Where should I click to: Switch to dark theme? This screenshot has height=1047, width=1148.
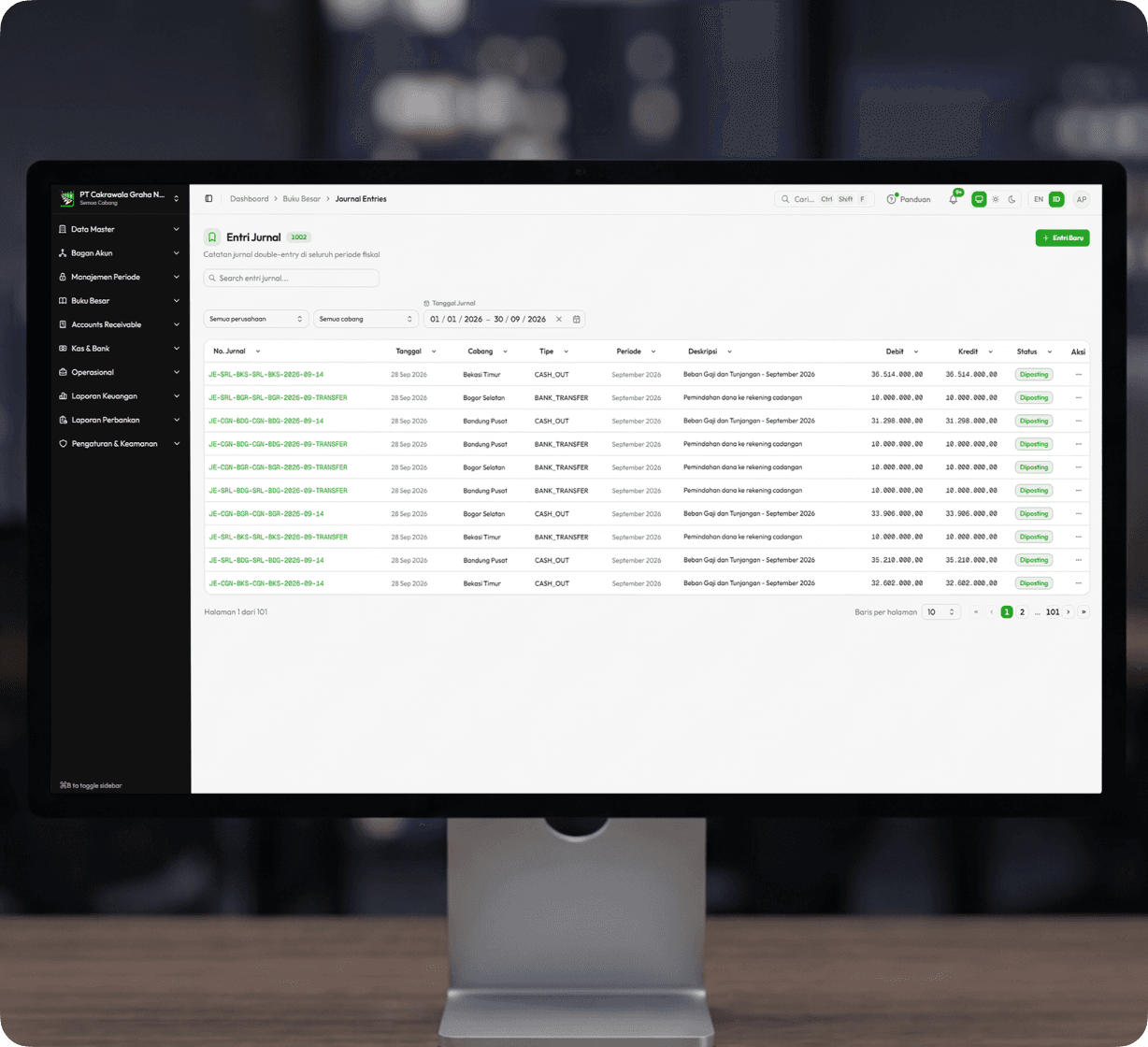(x=1012, y=199)
